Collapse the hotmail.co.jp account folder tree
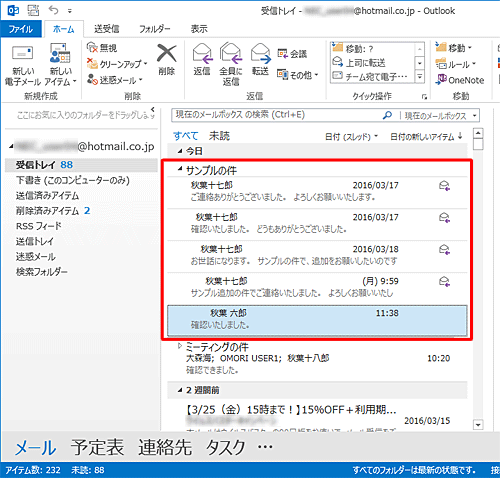 (11, 146)
